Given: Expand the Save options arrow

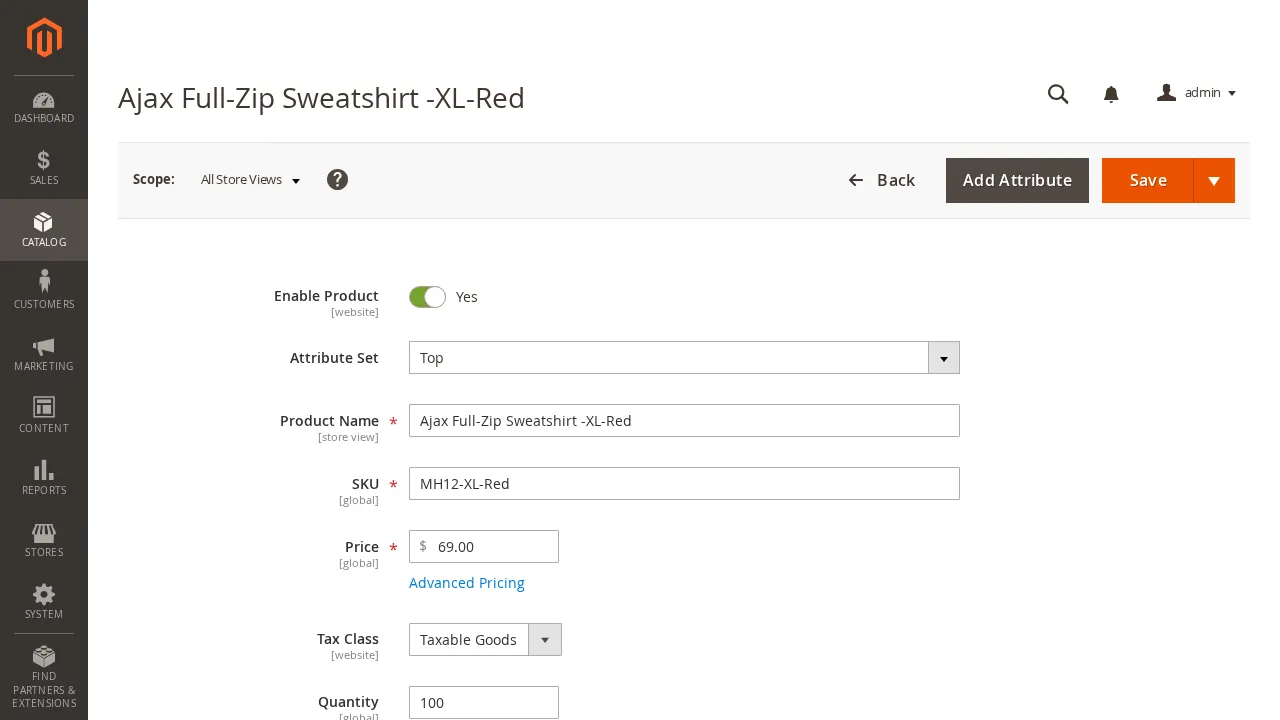Looking at the screenshot, I should tap(1214, 181).
